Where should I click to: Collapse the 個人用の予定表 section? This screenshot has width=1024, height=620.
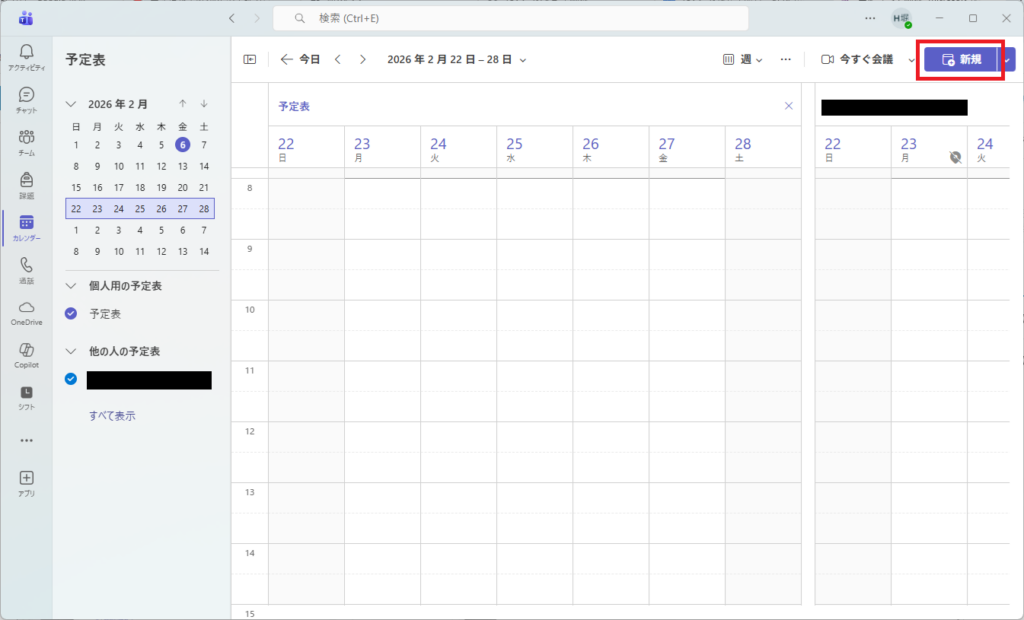(71, 286)
